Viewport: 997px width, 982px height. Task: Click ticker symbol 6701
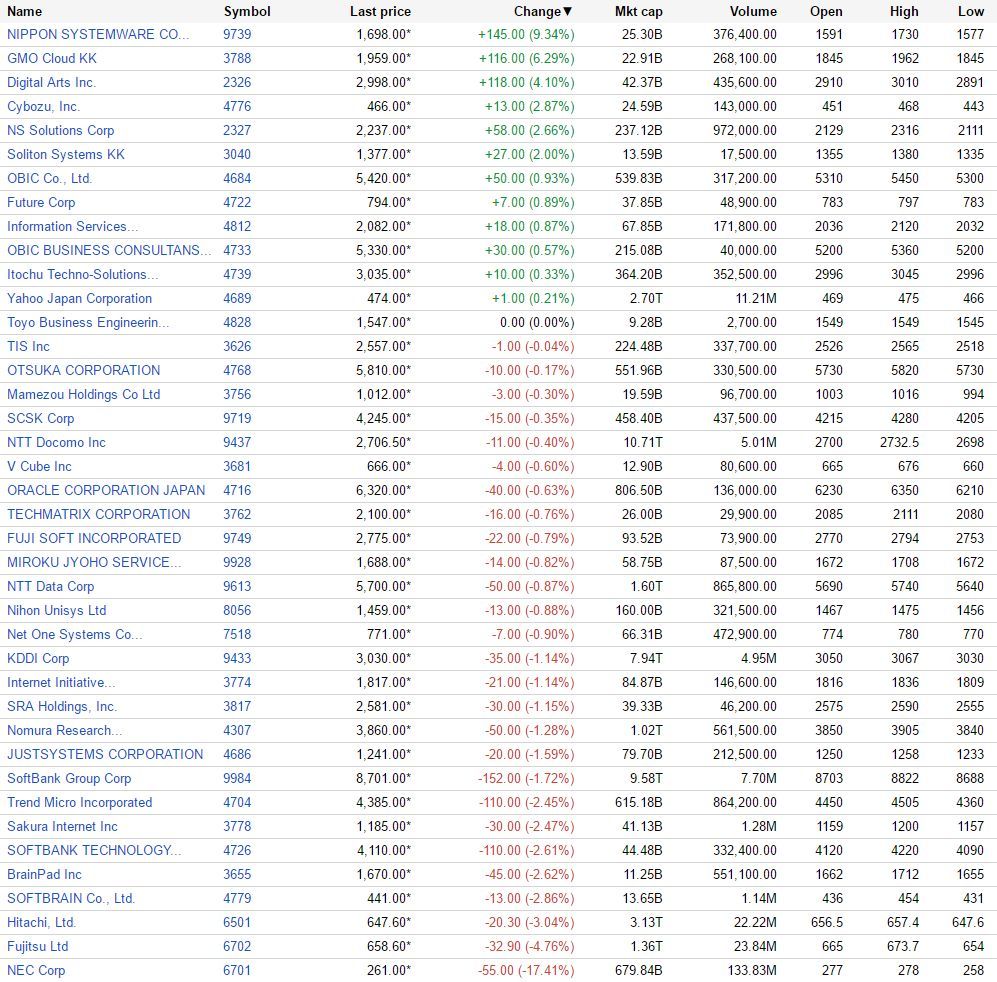point(237,971)
